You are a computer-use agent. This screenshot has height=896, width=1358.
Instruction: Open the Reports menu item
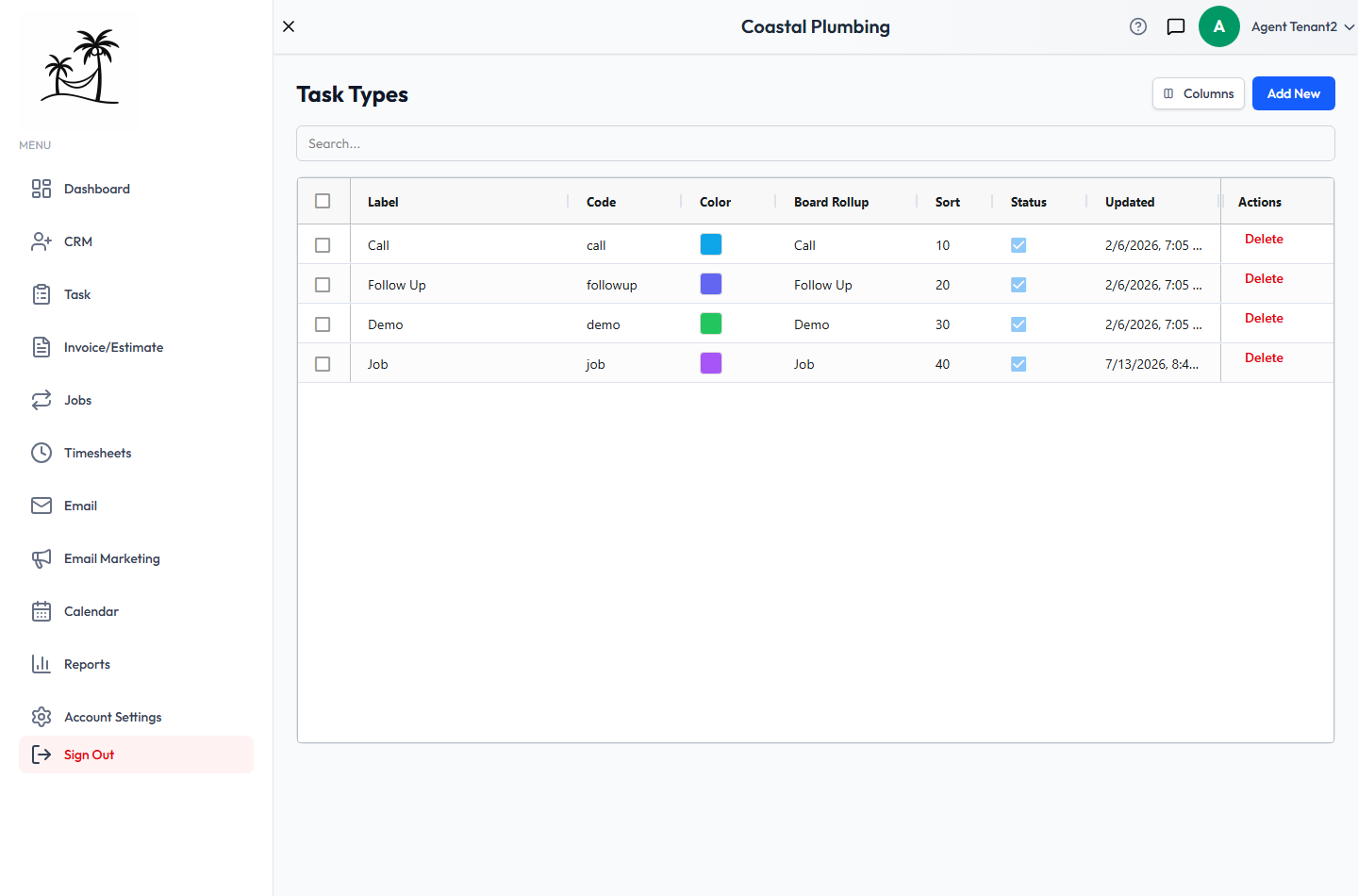pyautogui.click(x=136, y=664)
